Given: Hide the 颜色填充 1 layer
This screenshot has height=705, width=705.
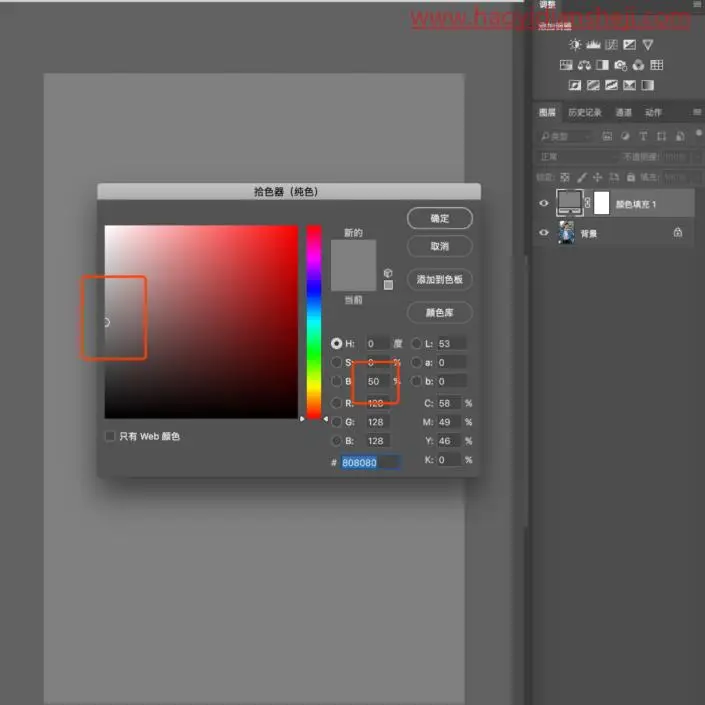Looking at the screenshot, I should coord(544,203).
